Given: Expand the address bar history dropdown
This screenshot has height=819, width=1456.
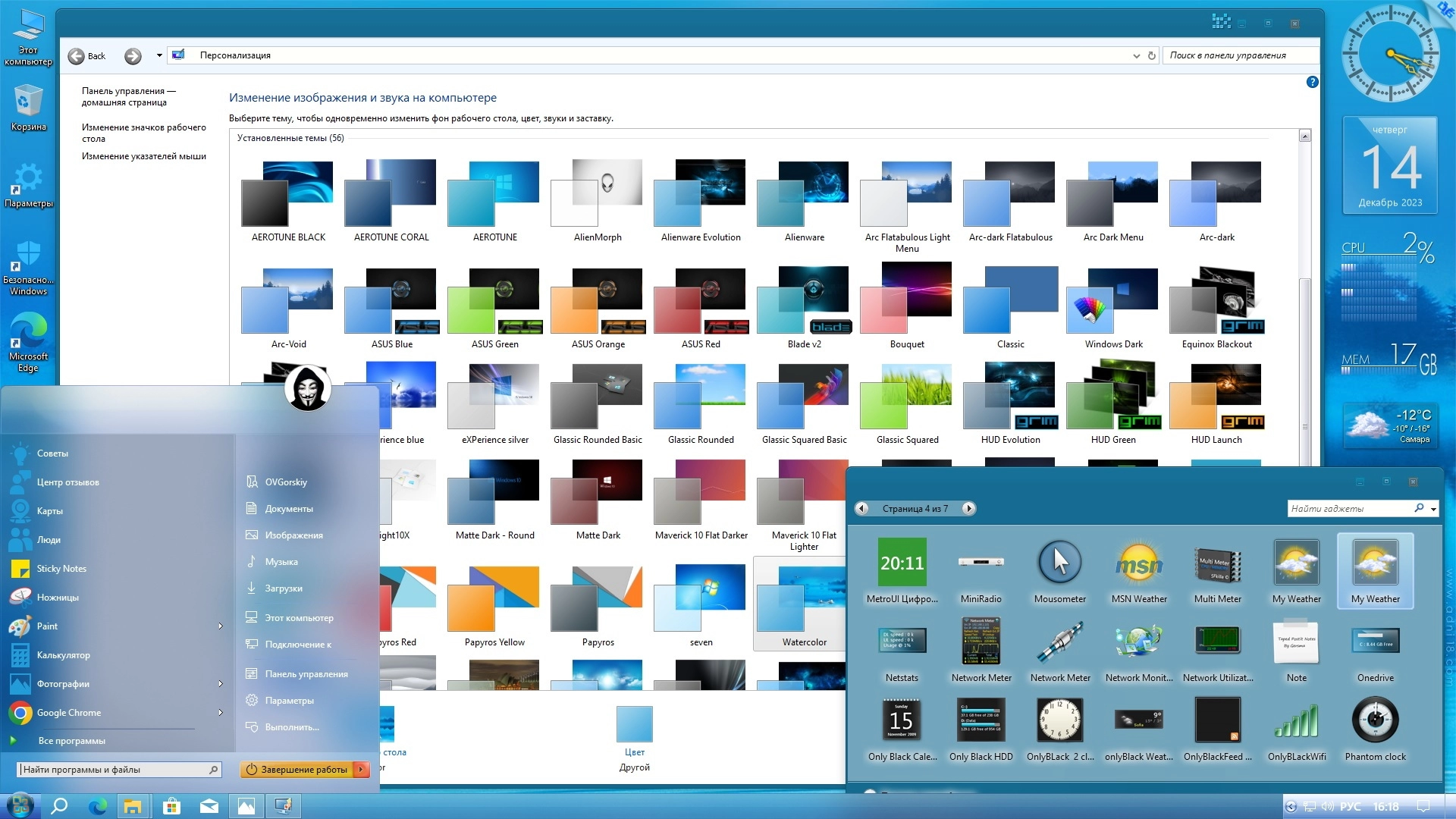Looking at the screenshot, I should click(x=1136, y=55).
